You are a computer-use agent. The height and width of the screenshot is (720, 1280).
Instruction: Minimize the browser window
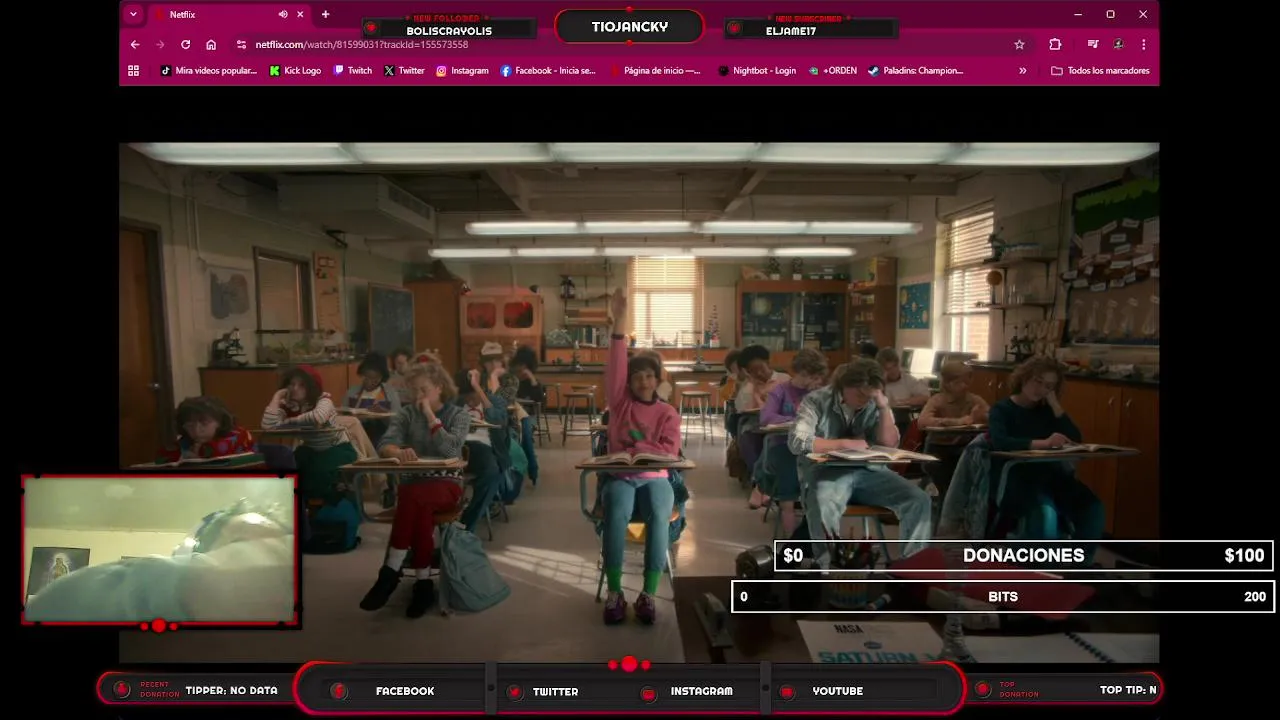[1077, 14]
